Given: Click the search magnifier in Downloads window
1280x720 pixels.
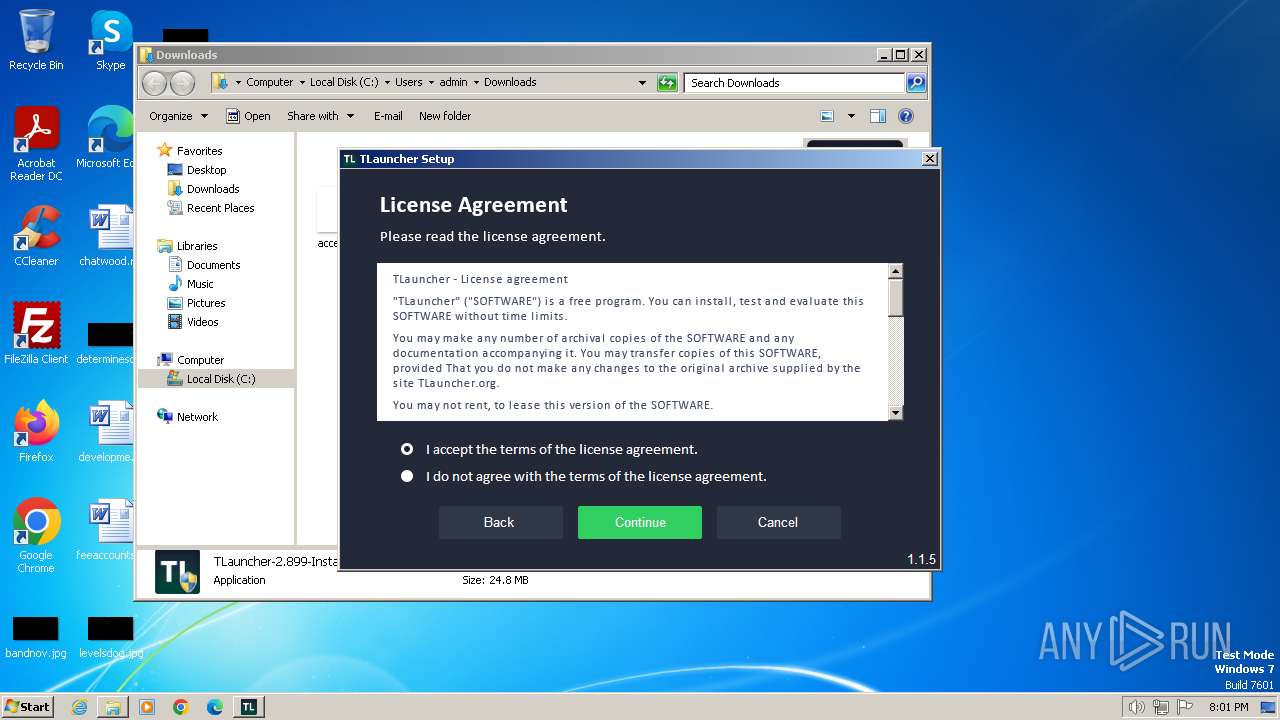Looking at the screenshot, I should click(916, 83).
